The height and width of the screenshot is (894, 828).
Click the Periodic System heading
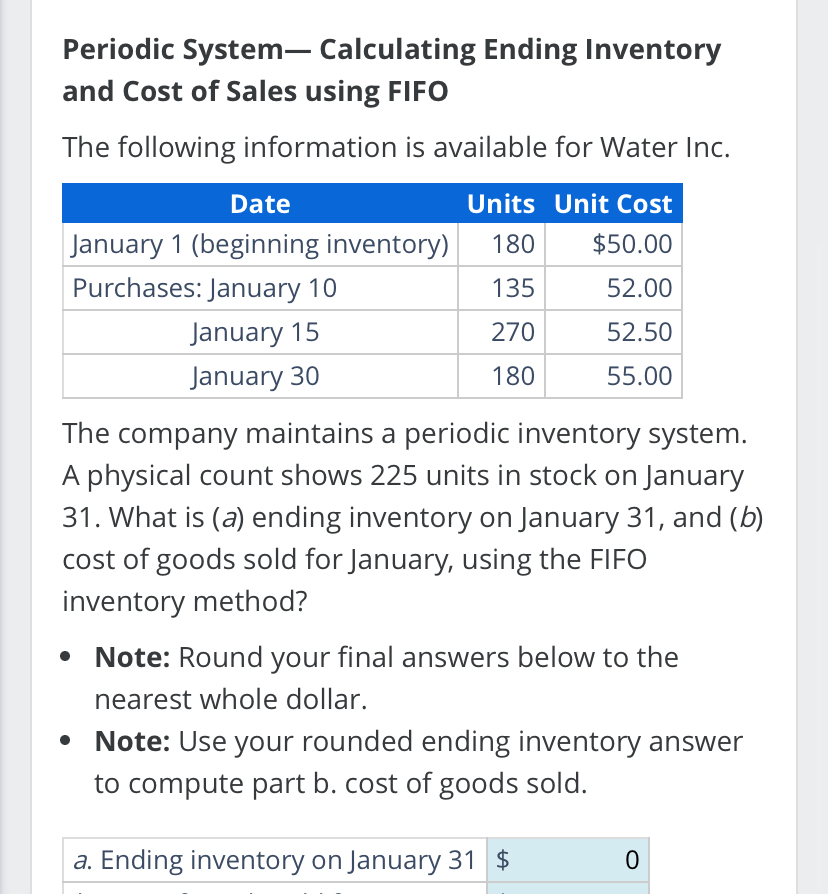[x=390, y=70]
